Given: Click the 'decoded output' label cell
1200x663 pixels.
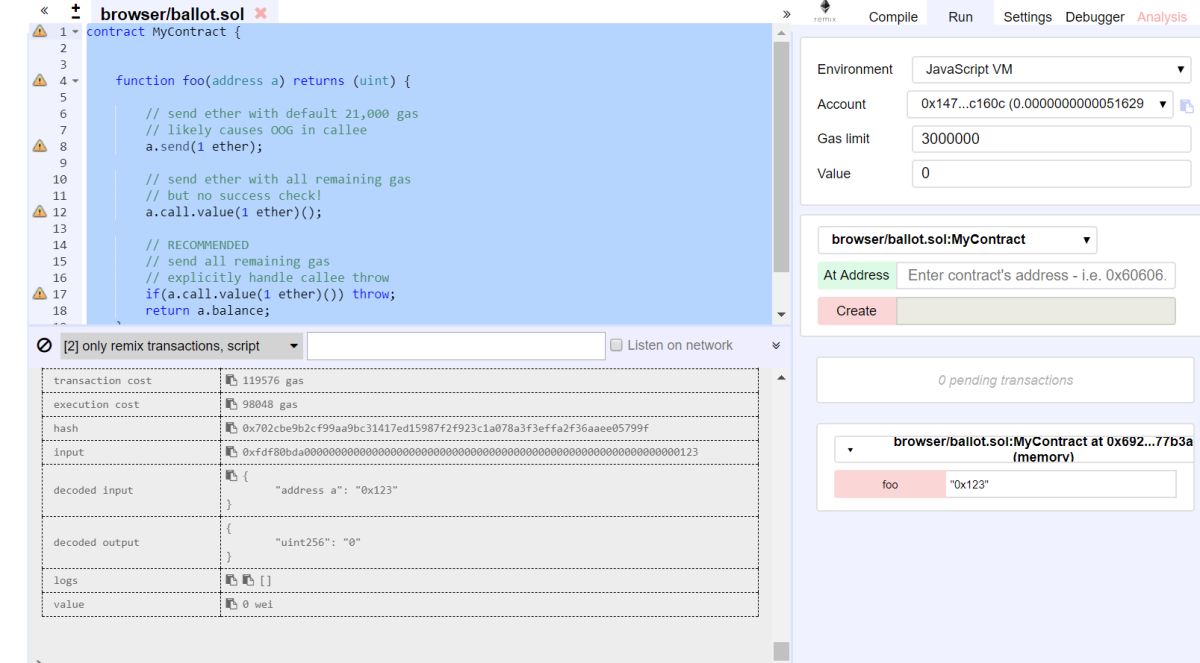Looking at the screenshot, I should 130,542.
